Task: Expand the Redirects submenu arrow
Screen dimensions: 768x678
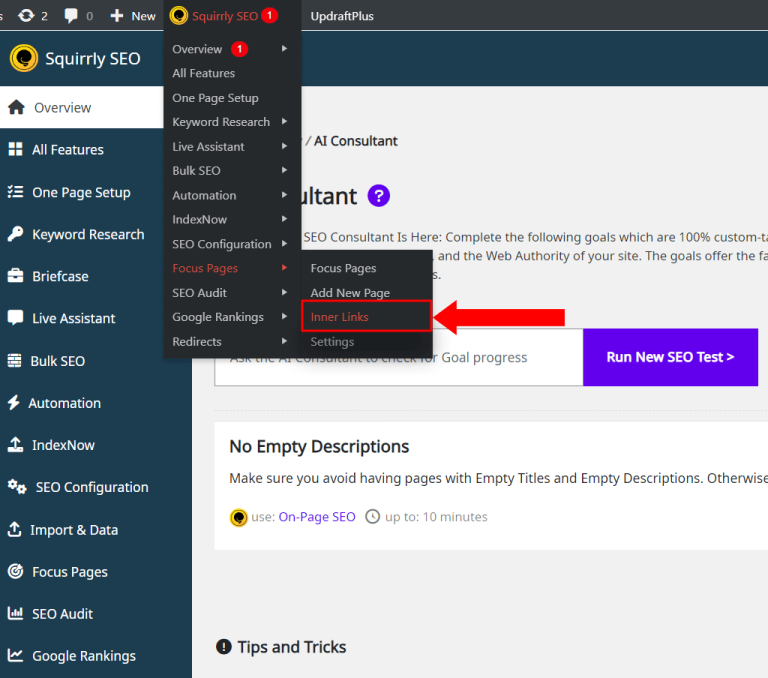Action: pyautogui.click(x=284, y=341)
